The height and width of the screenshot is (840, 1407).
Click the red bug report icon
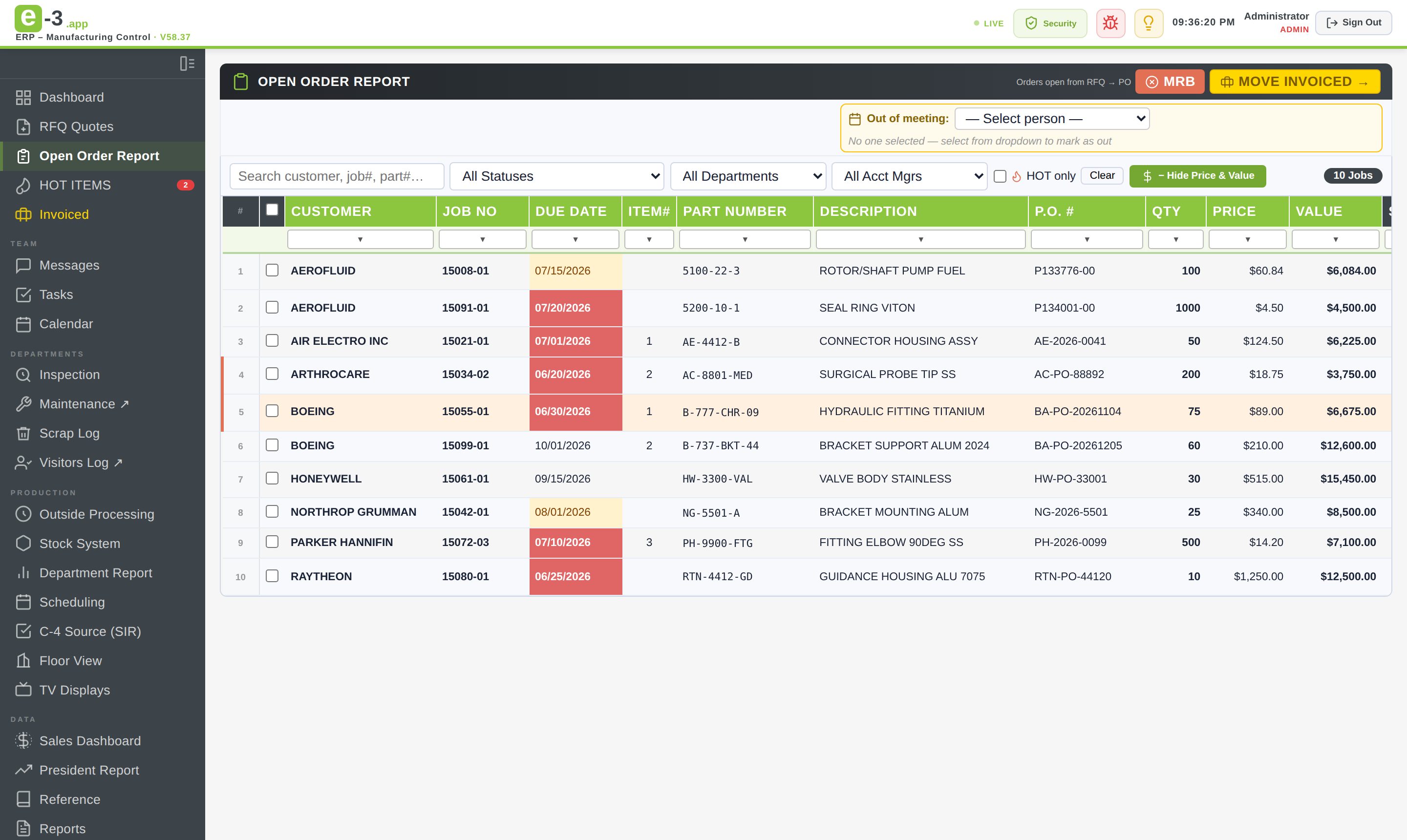click(1110, 23)
